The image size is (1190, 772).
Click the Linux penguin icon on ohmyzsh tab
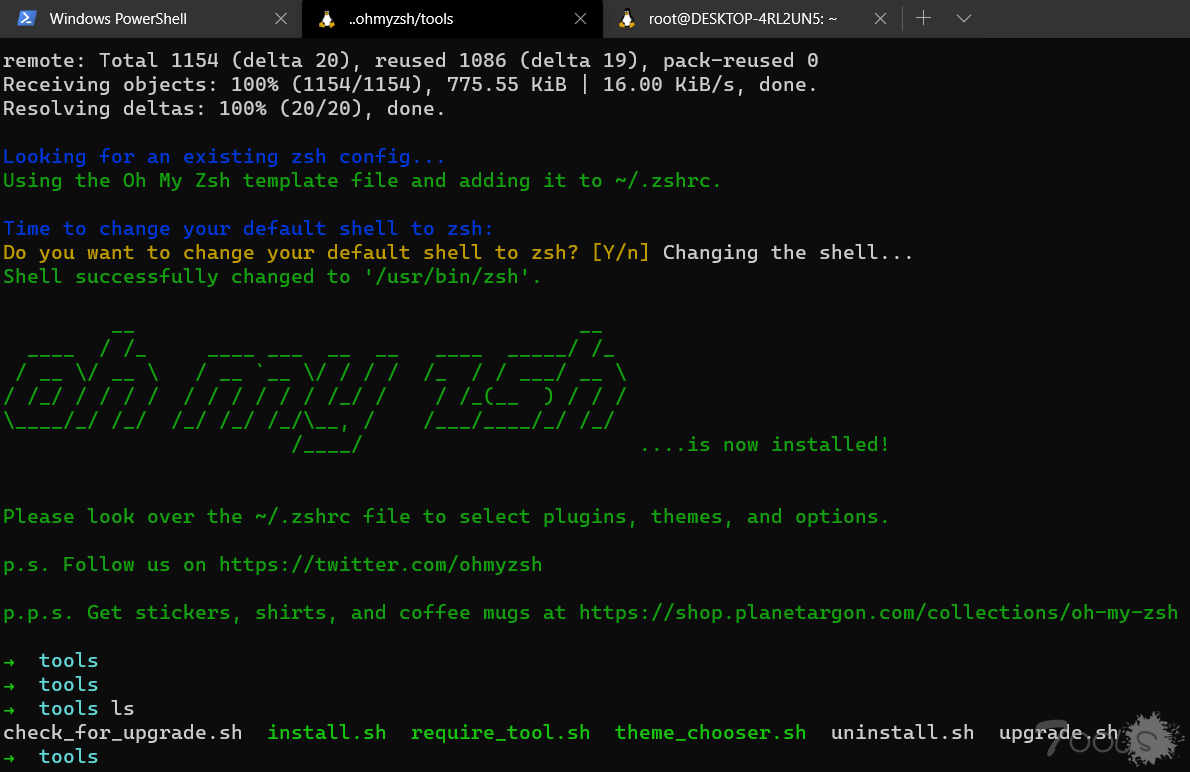tap(326, 19)
